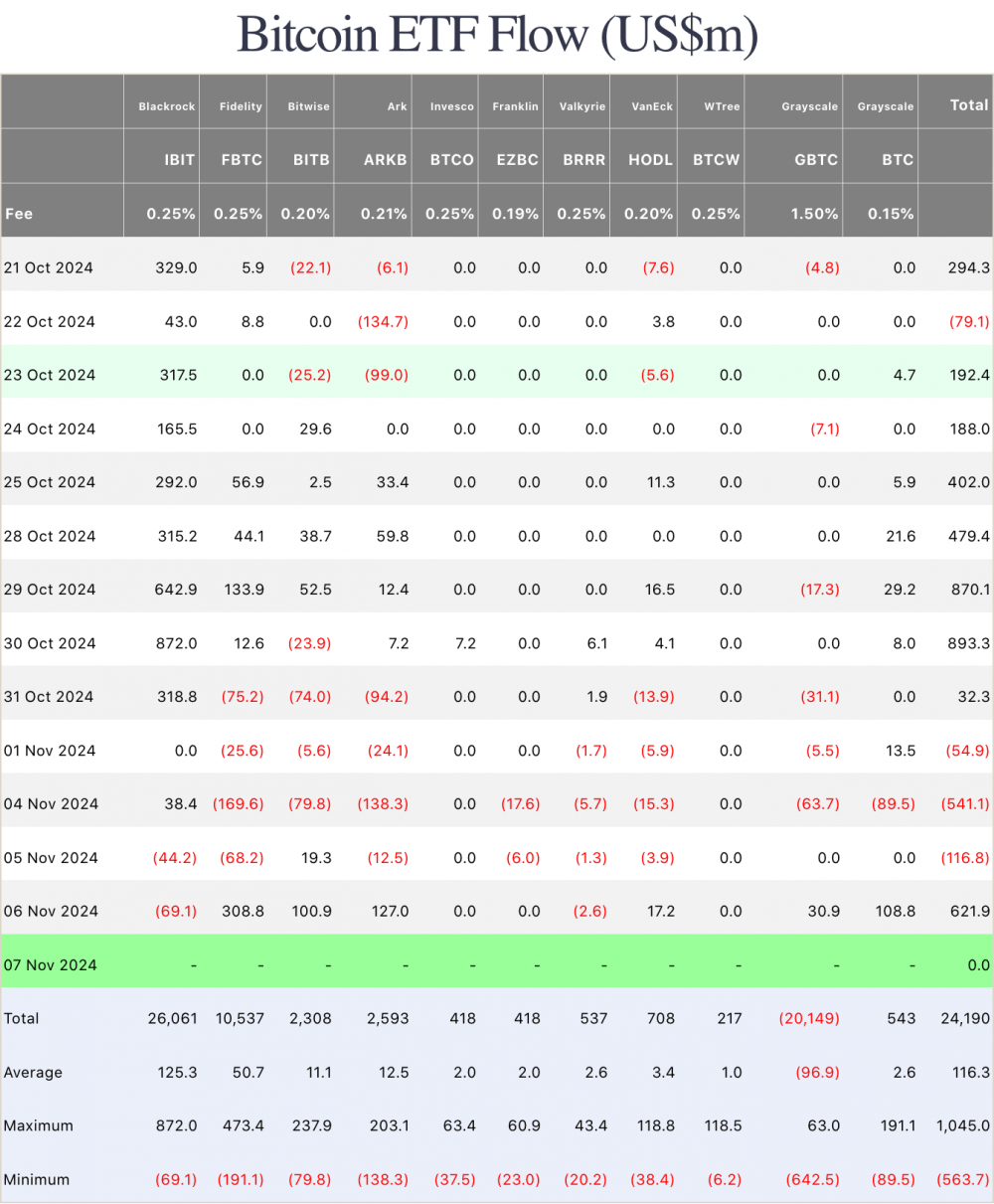Select the grand total 24,190
The width and height of the screenshot is (994, 1204).
965,1019
